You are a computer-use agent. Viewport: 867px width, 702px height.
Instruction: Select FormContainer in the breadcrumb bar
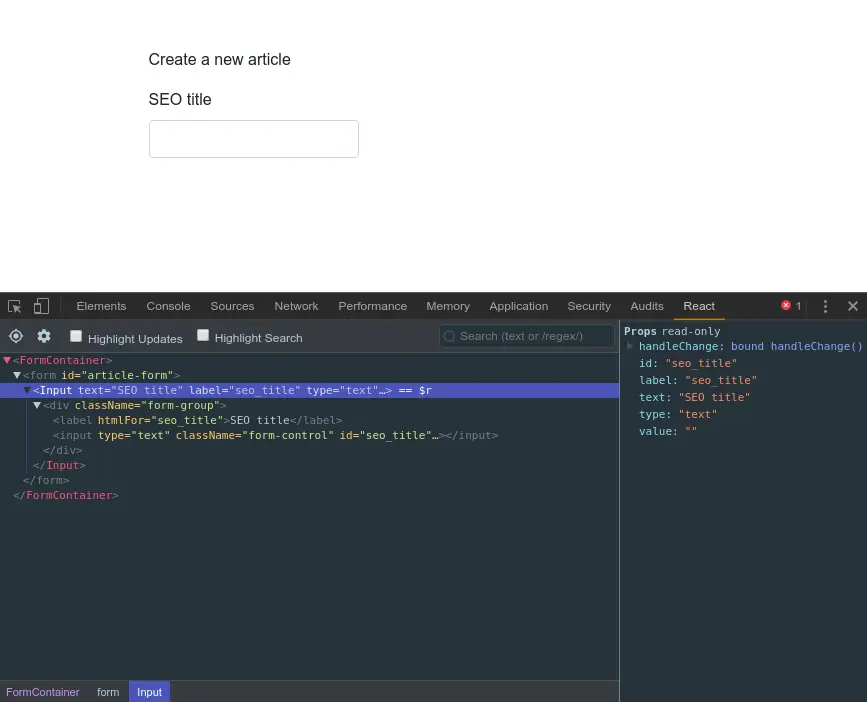42,691
